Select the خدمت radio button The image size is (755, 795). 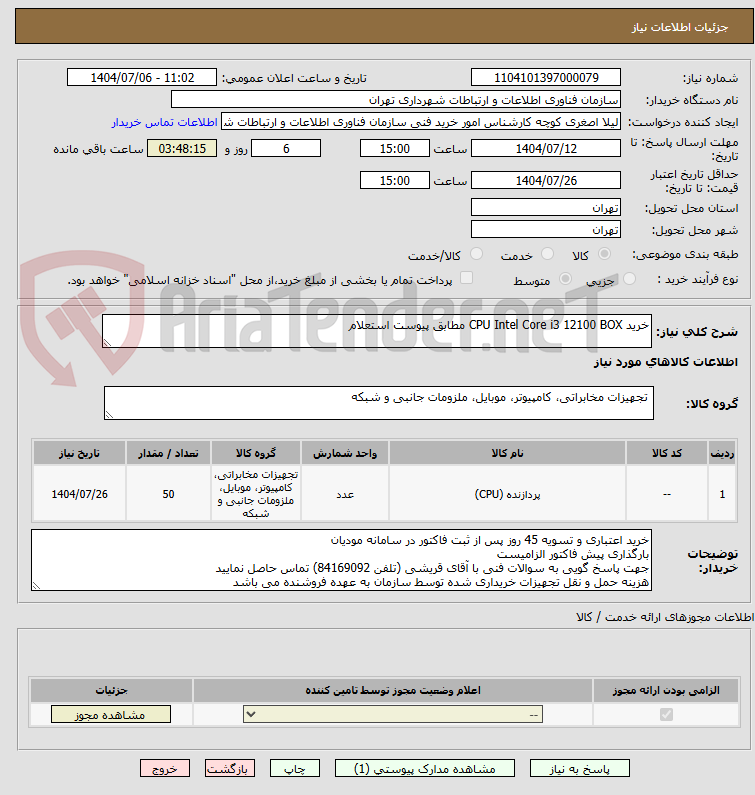point(547,254)
